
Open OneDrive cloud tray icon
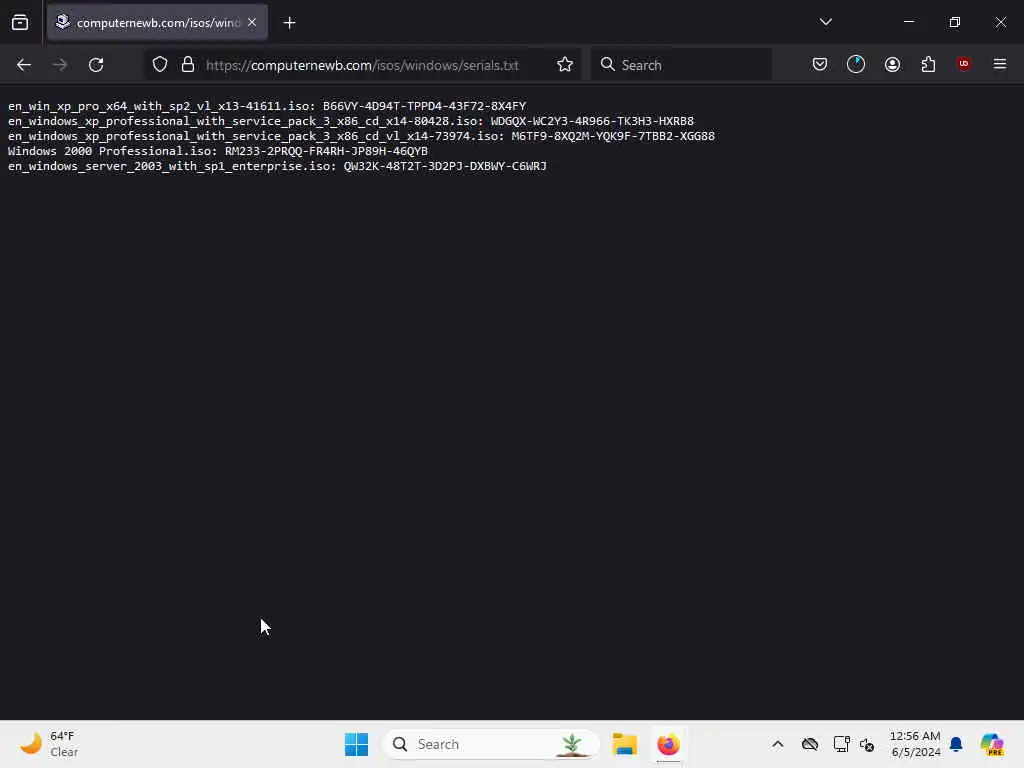(x=810, y=744)
